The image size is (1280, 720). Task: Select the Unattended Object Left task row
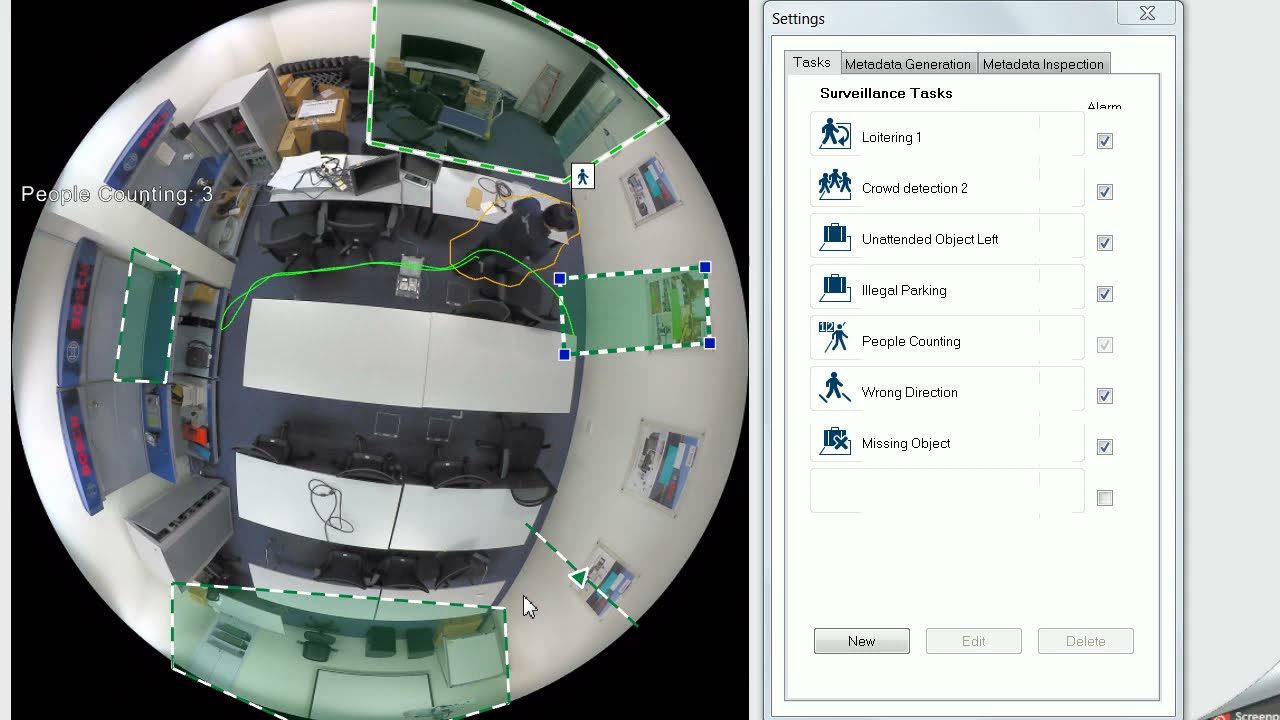pyautogui.click(x=947, y=237)
